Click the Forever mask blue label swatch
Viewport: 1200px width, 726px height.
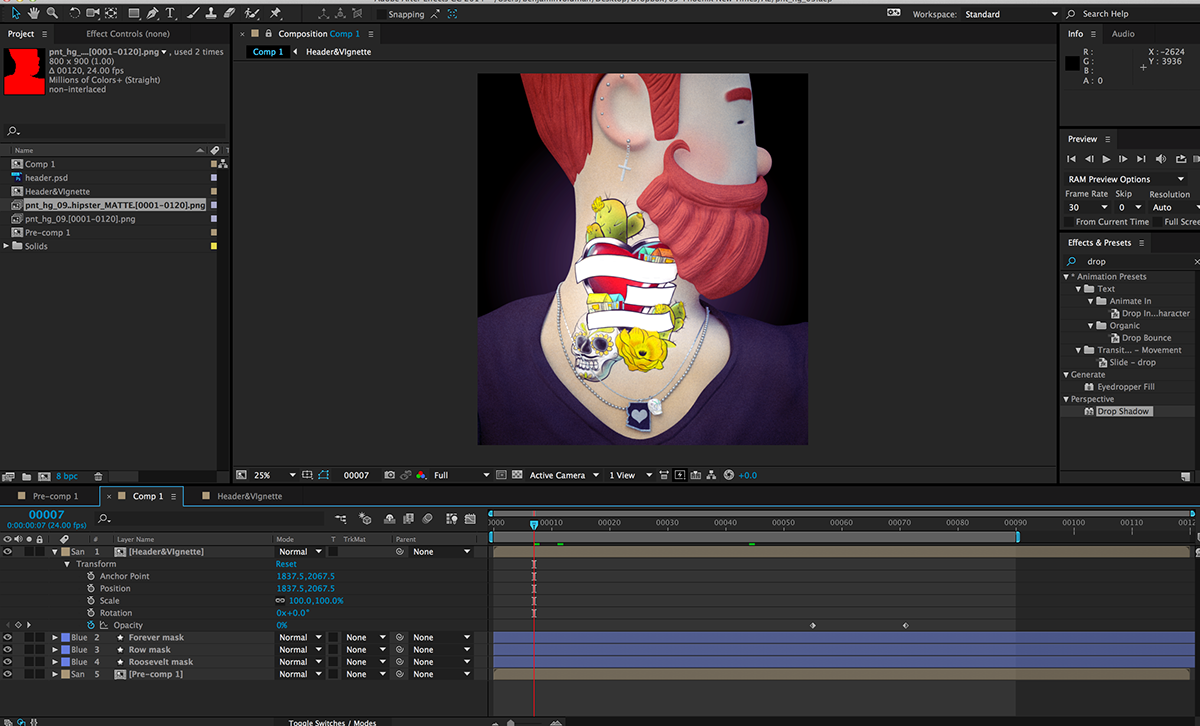coord(65,637)
